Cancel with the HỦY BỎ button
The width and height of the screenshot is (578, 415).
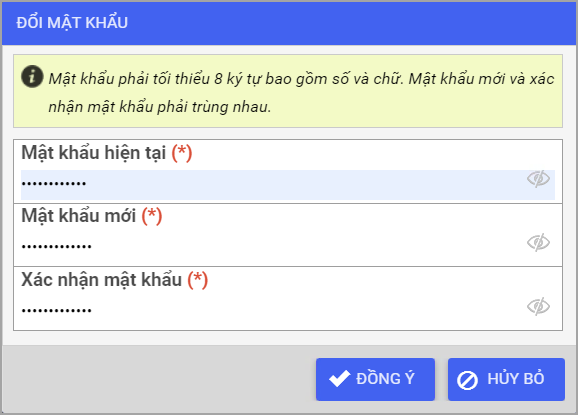[x=506, y=379]
